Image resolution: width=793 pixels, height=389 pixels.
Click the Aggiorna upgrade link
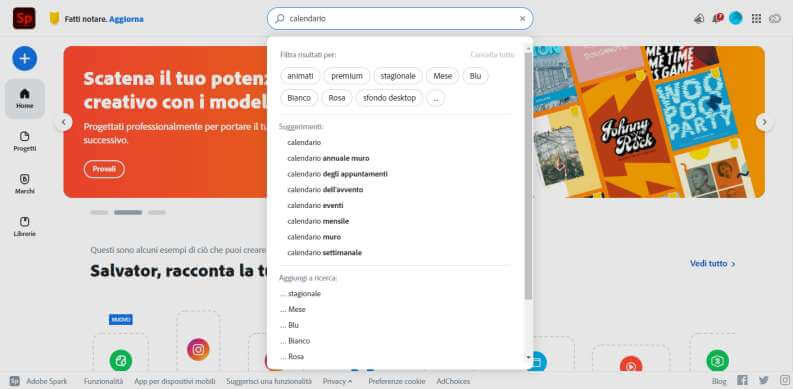(126, 19)
